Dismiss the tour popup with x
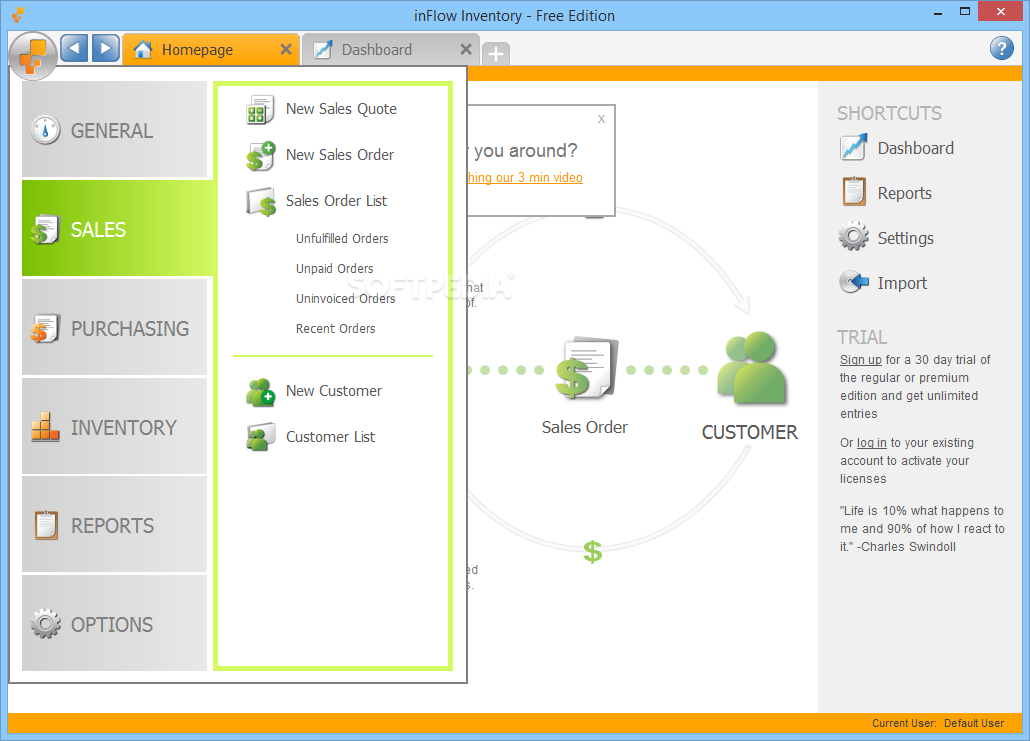This screenshot has width=1030, height=741. tap(601, 119)
